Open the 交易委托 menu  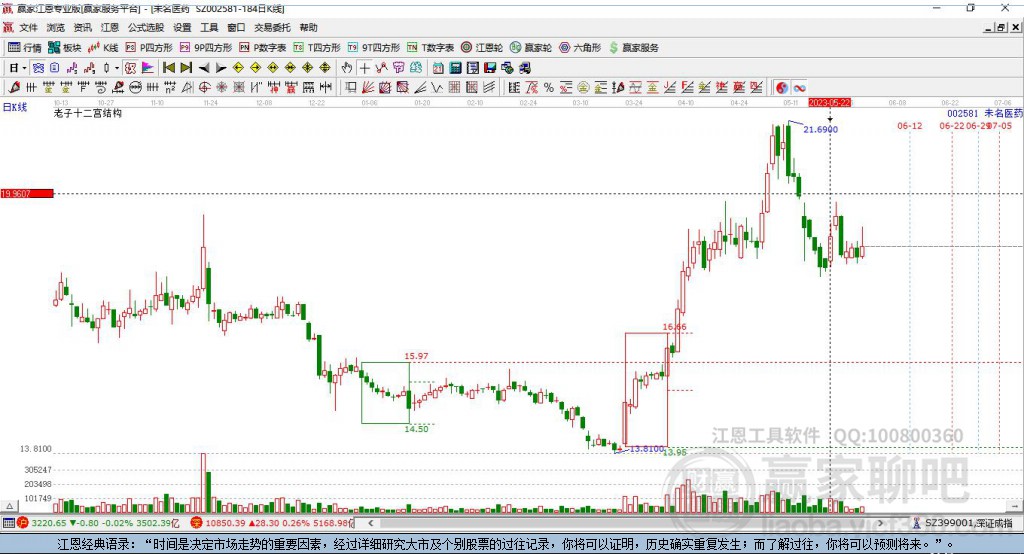272,27
